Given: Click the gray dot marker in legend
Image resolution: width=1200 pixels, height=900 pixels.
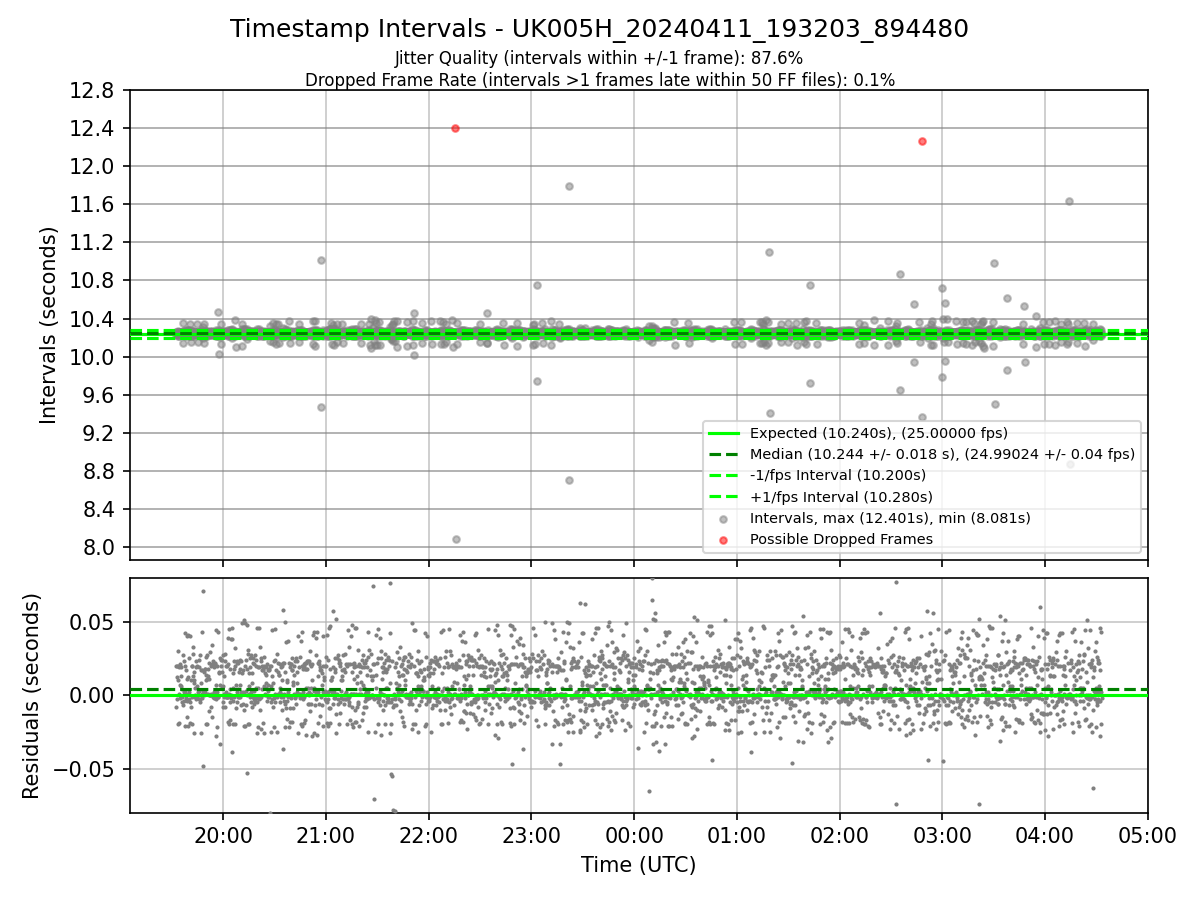Looking at the screenshot, I should [x=724, y=519].
